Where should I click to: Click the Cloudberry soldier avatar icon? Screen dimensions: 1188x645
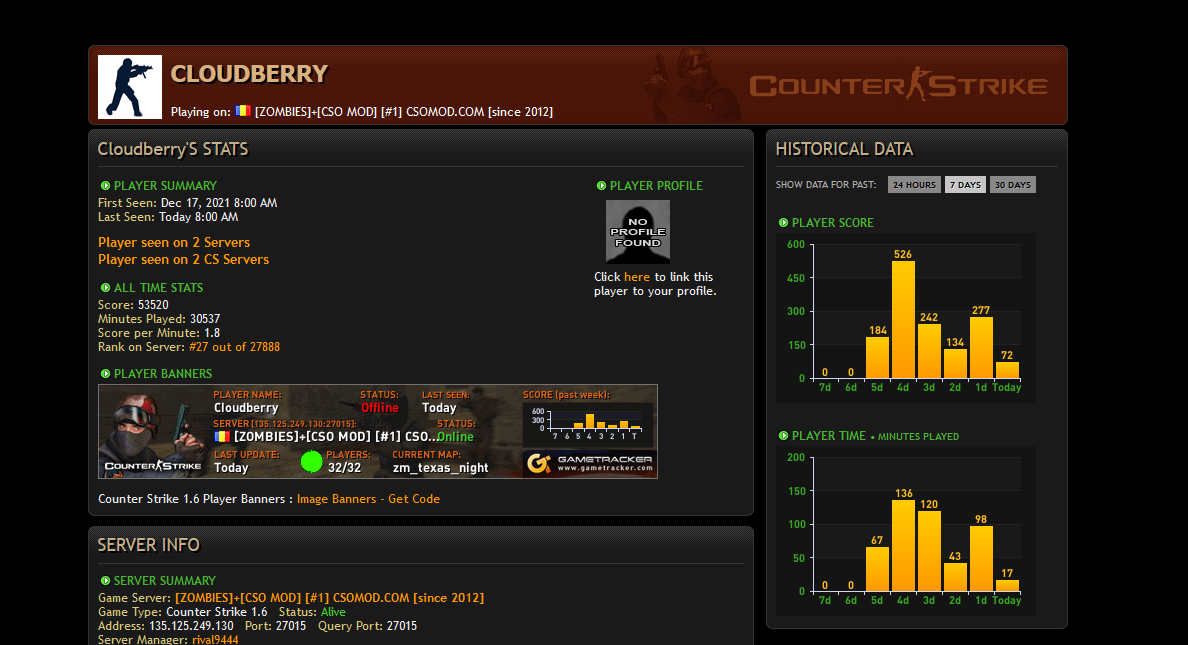pyautogui.click(x=130, y=87)
